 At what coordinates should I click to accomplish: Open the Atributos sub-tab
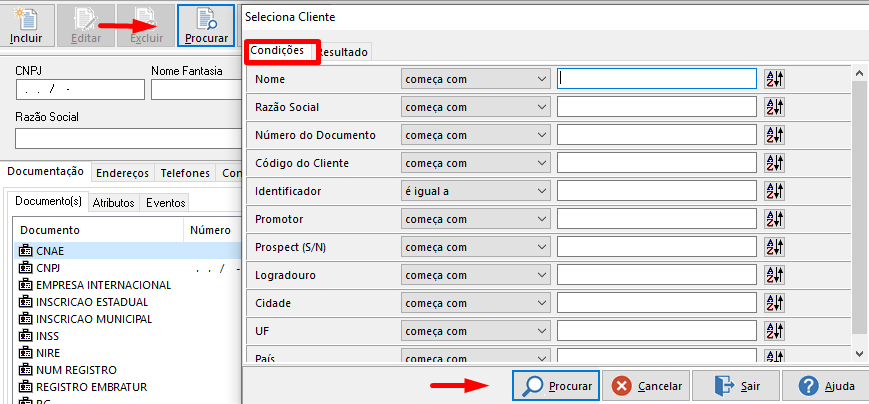point(114,203)
